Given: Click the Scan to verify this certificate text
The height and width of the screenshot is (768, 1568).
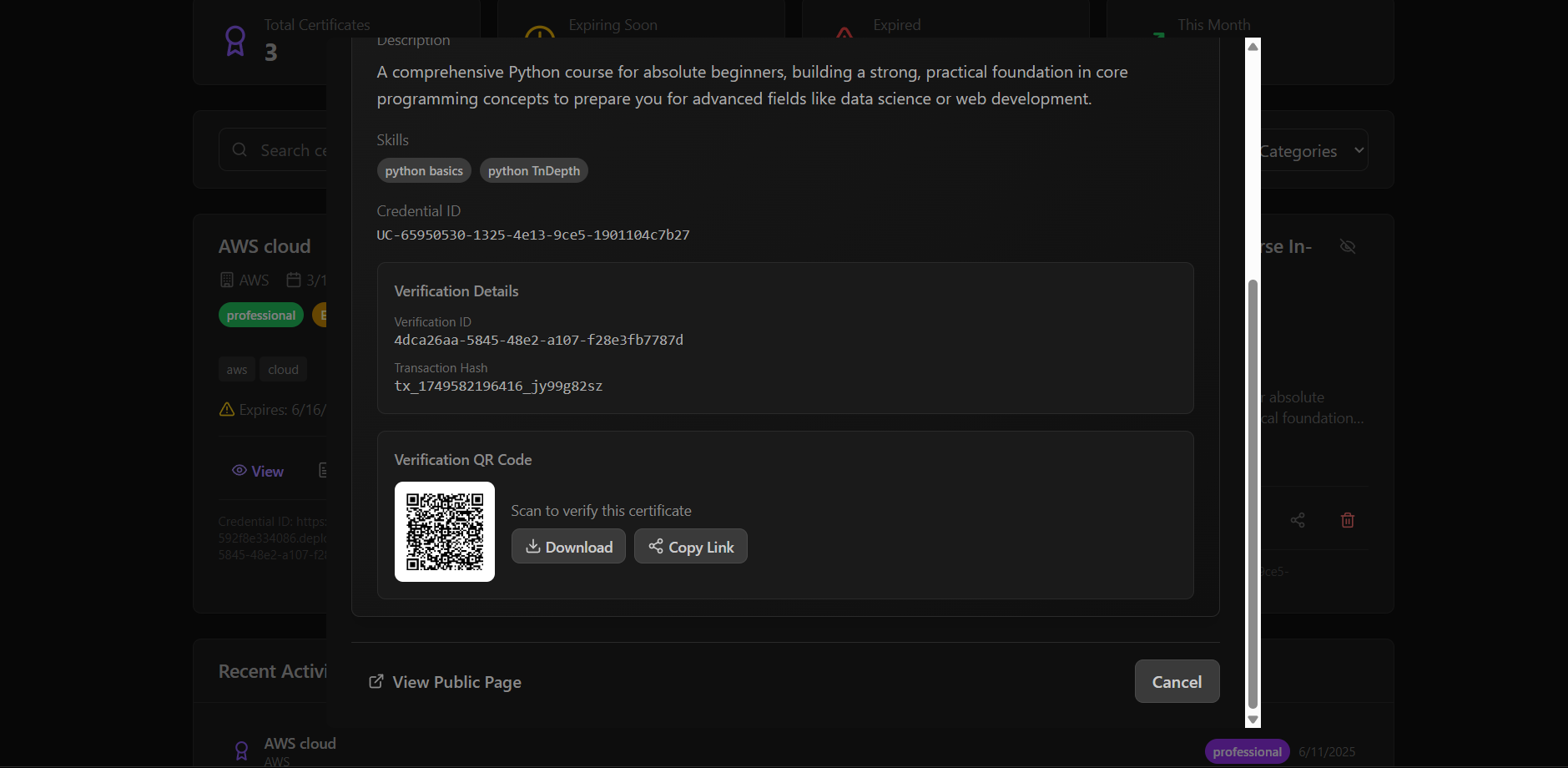Looking at the screenshot, I should pyautogui.click(x=602, y=511).
